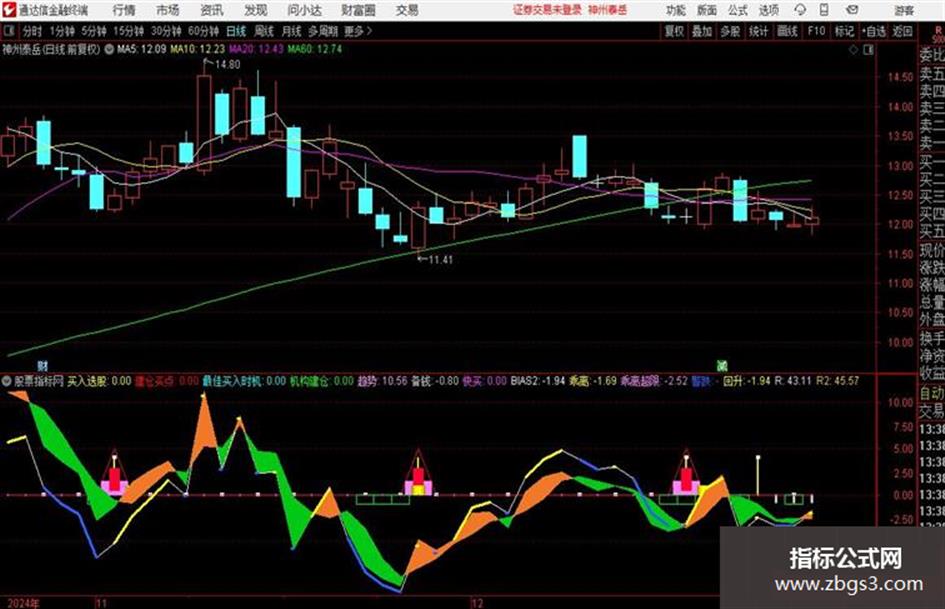The width and height of the screenshot is (945, 609).
Task: Switch to 周线 weekly period
Action: click(264, 31)
